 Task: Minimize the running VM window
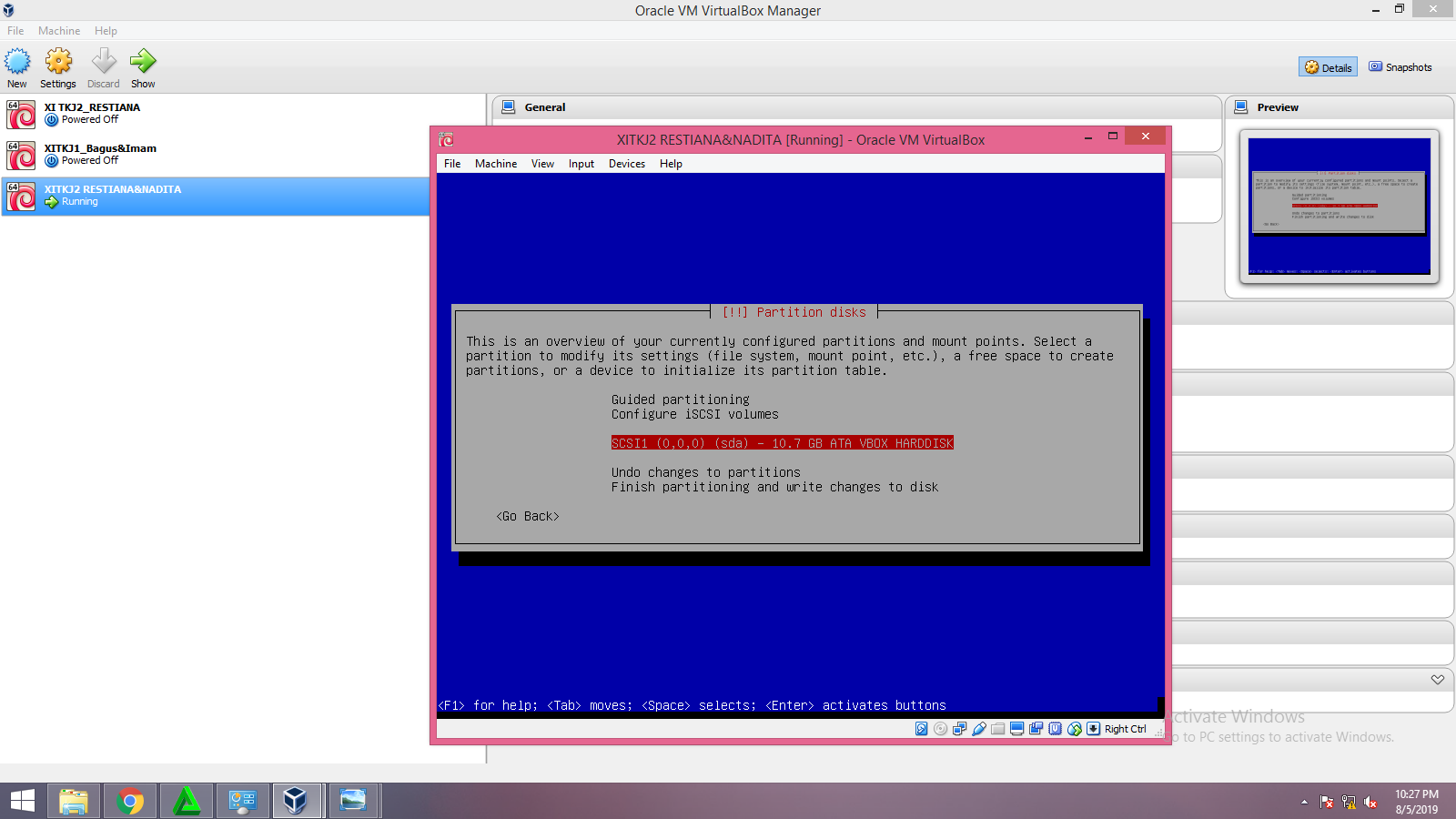pyautogui.click(x=1088, y=137)
